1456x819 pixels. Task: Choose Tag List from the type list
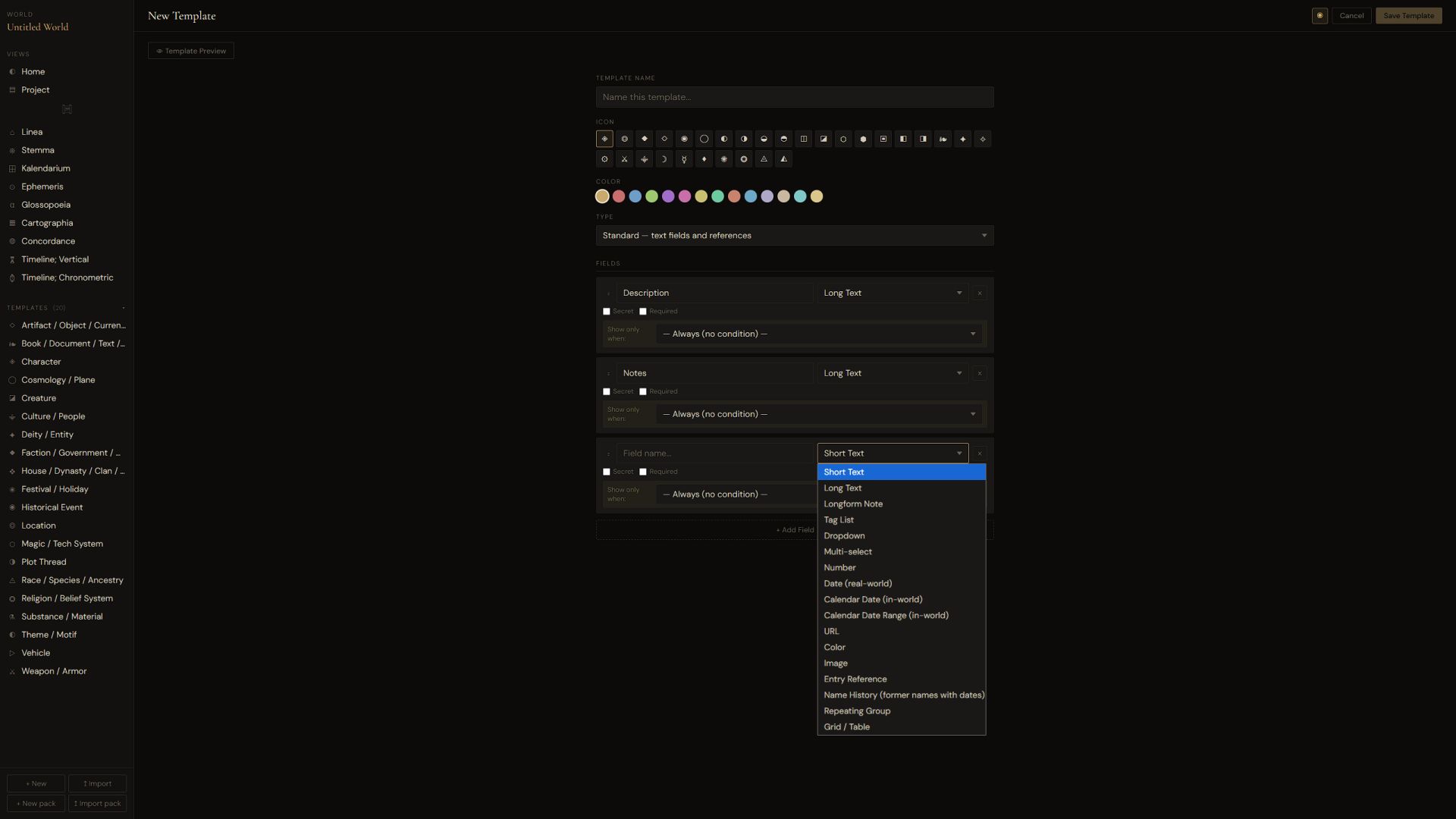click(x=901, y=520)
